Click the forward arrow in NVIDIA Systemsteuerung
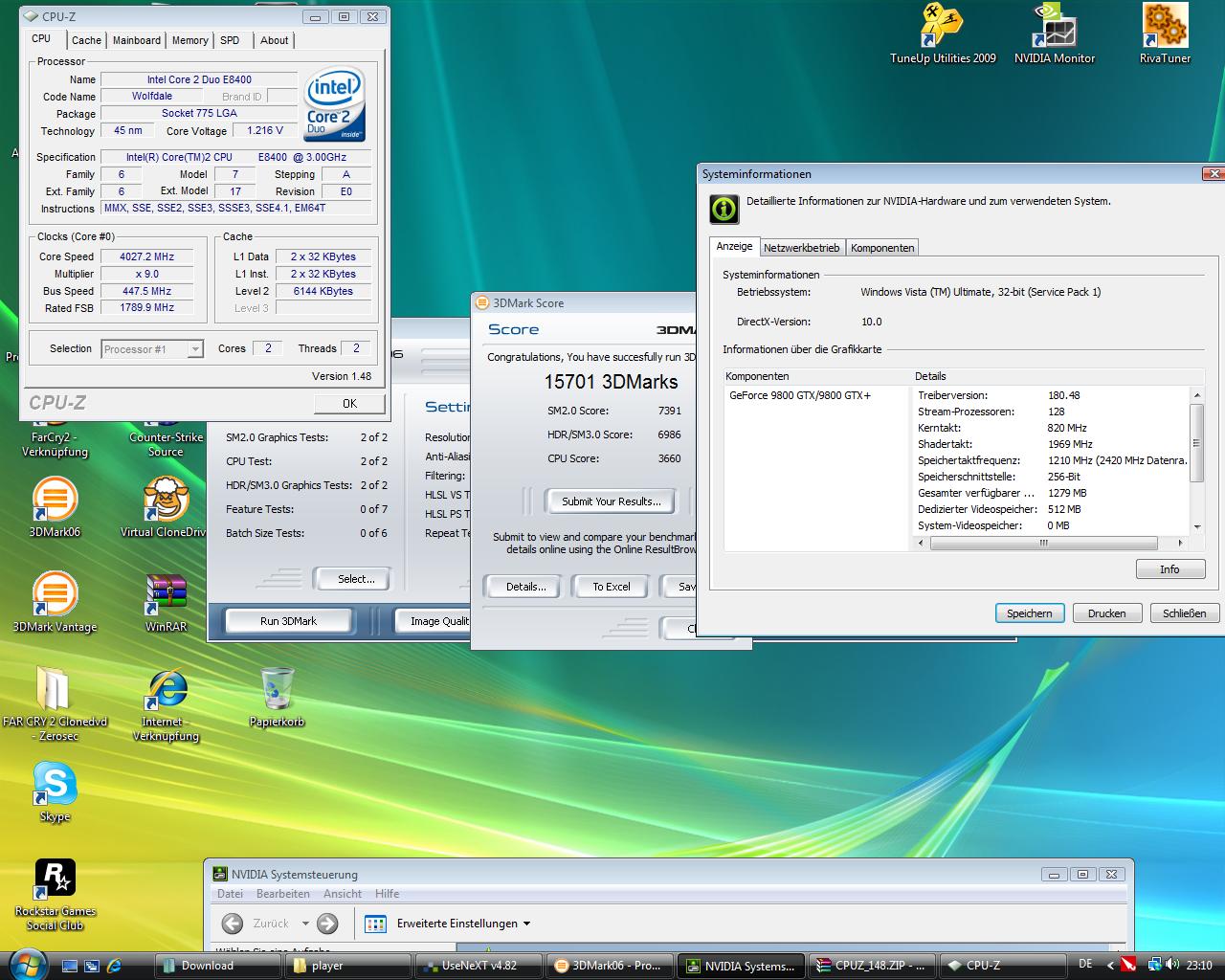Viewport: 1225px width, 980px height. coord(327,924)
